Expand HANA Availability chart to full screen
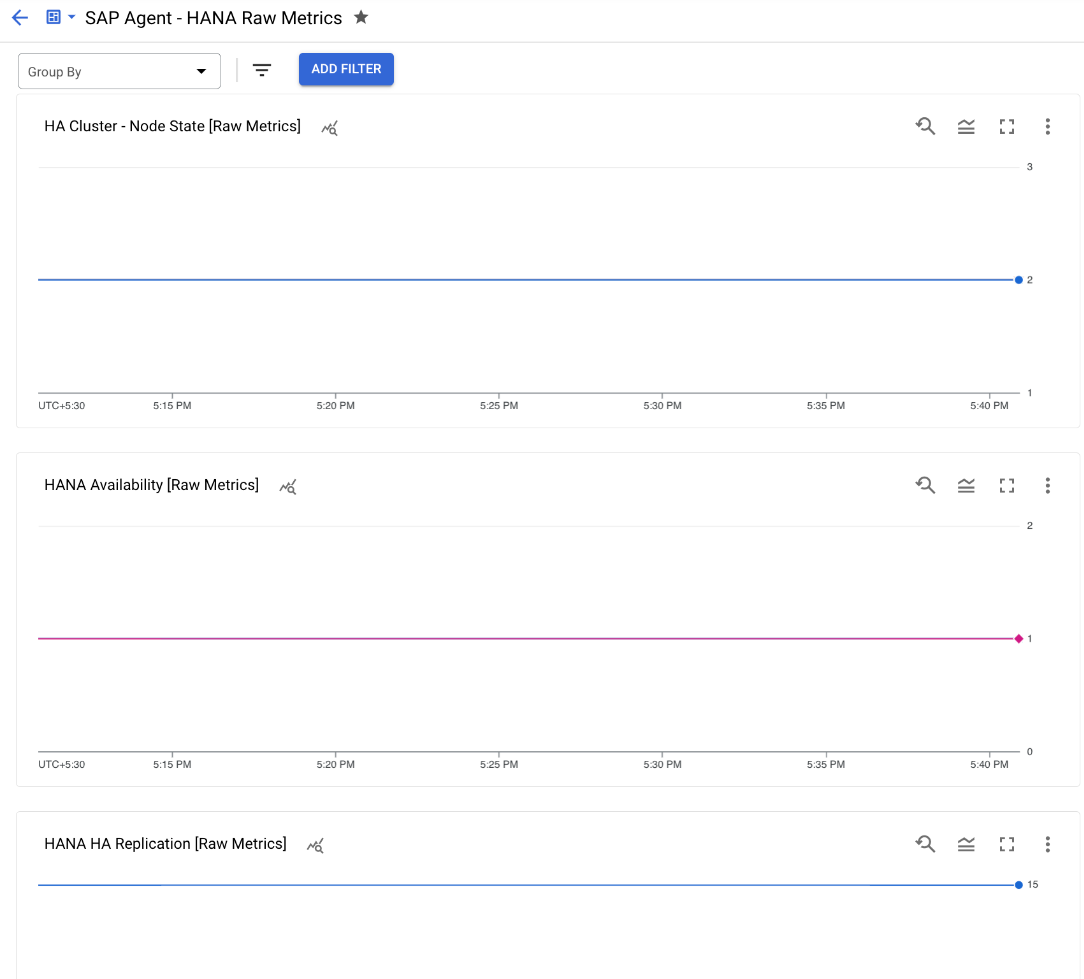The height and width of the screenshot is (979, 1084). pyautogui.click(x=1006, y=485)
